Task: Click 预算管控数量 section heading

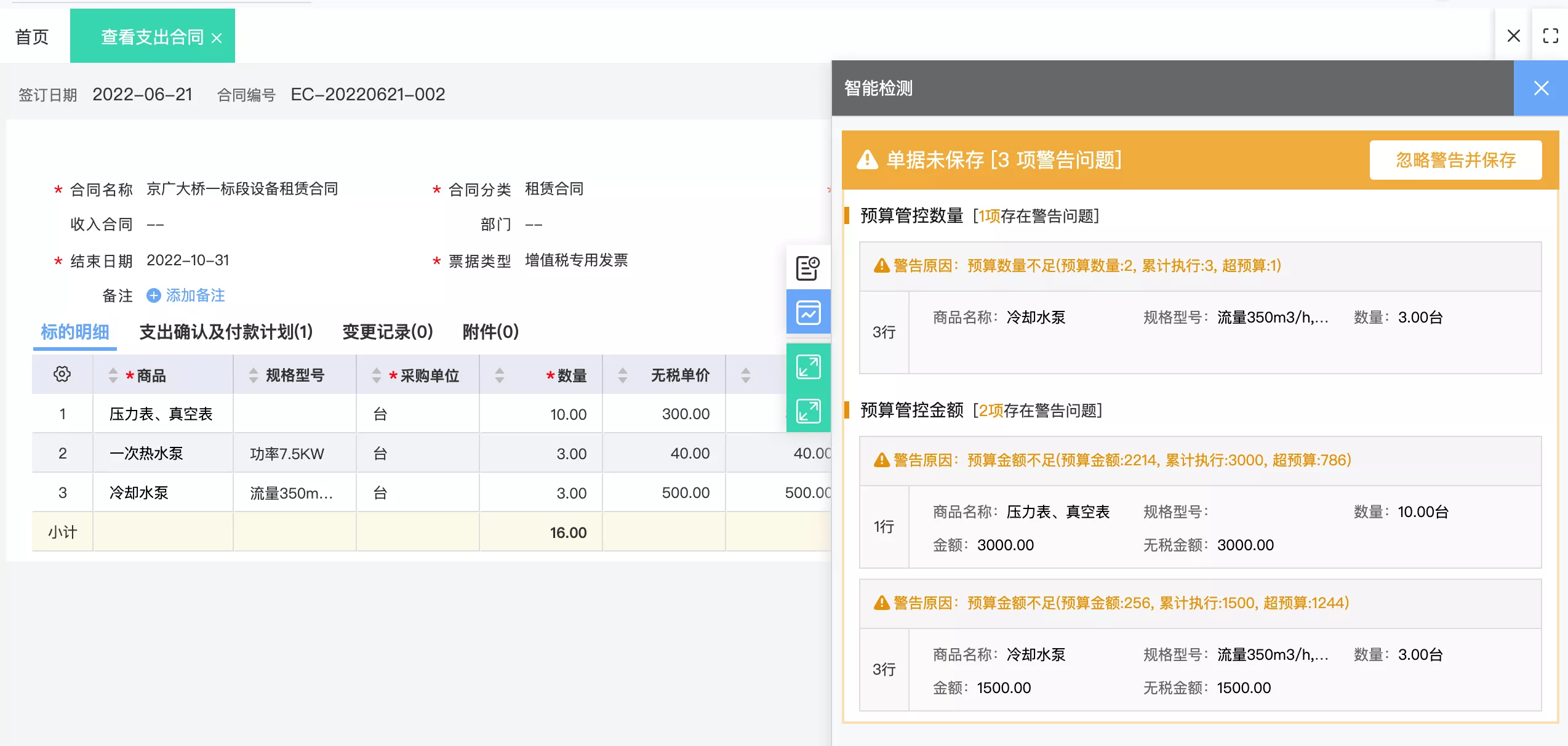Action: (911, 215)
